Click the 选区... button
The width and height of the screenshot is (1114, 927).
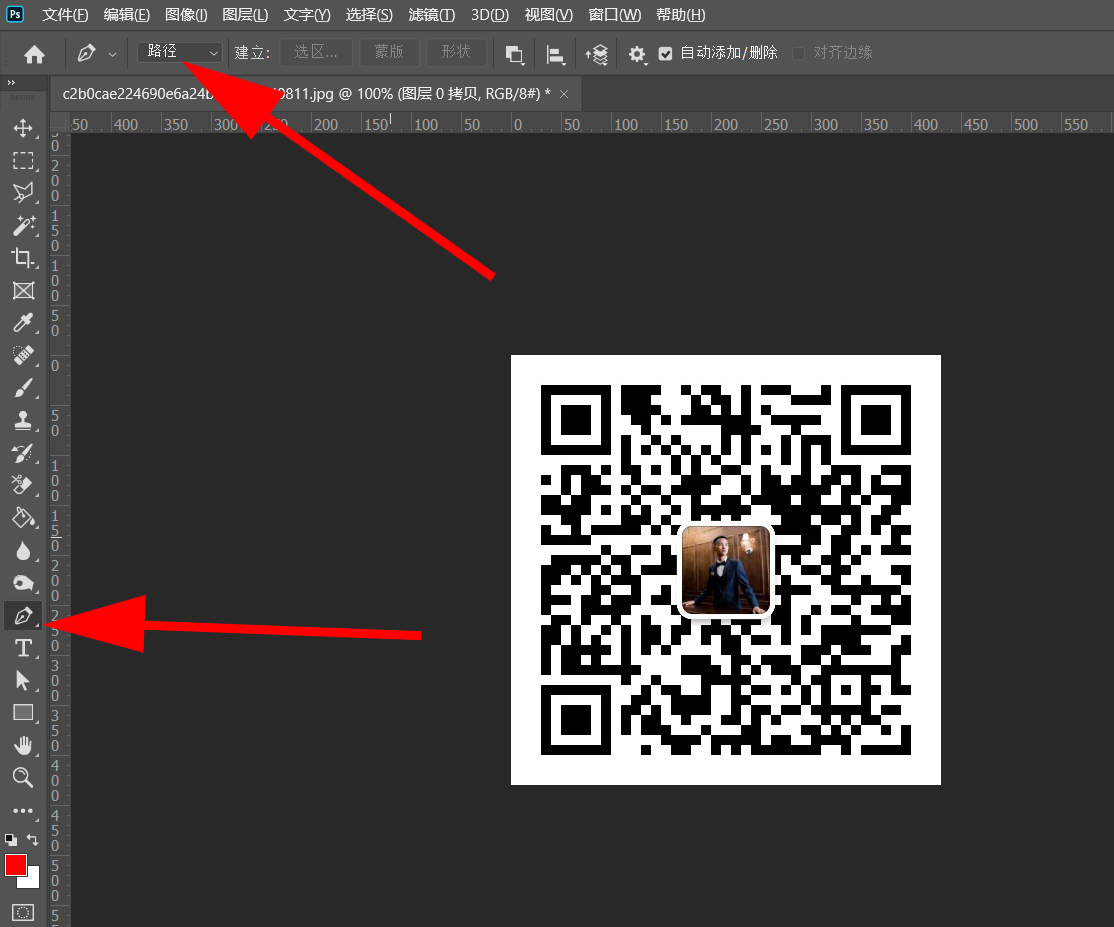pyautogui.click(x=315, y=52)
